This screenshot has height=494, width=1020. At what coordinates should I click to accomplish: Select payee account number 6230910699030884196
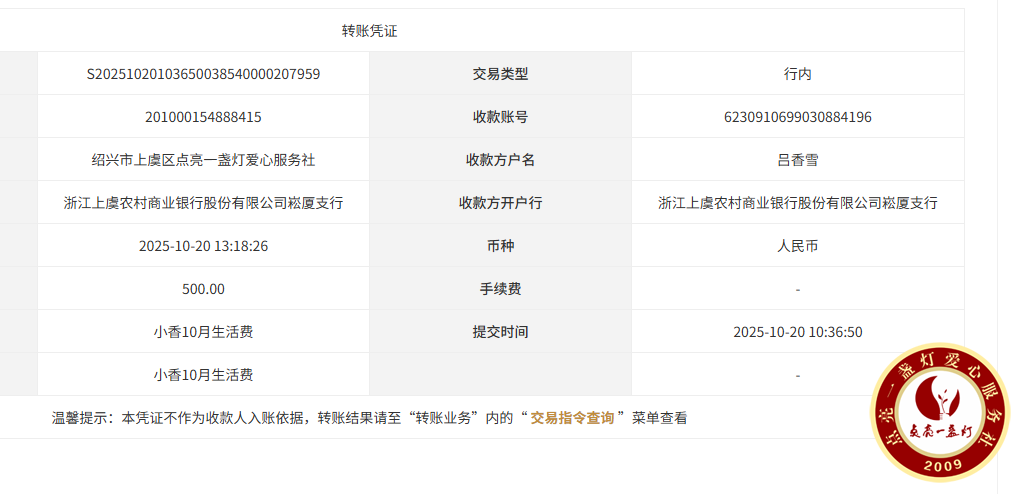(797, 117)
